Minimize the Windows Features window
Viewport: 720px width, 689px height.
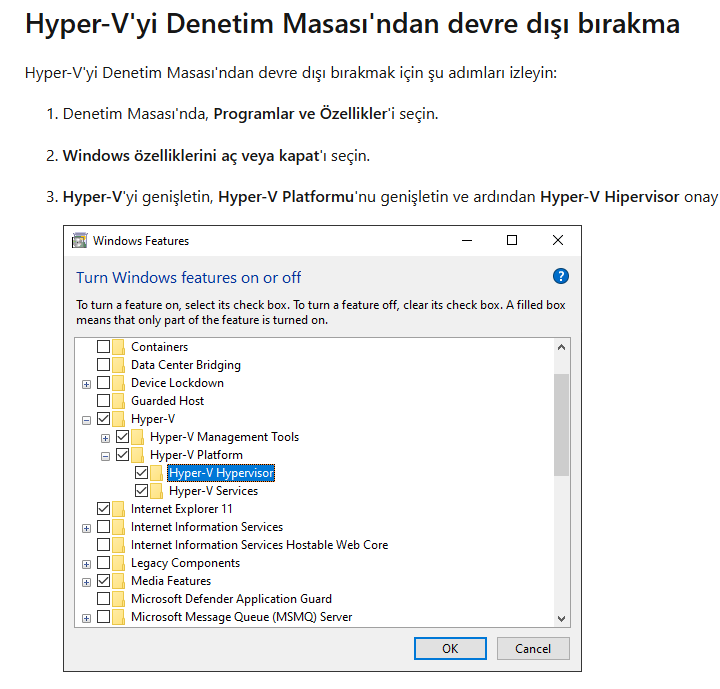pos(467,240)
